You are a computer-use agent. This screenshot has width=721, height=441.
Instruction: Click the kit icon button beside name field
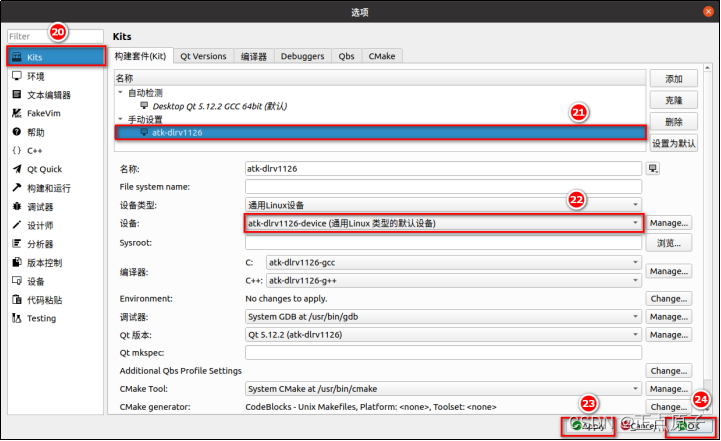(652, 169)
